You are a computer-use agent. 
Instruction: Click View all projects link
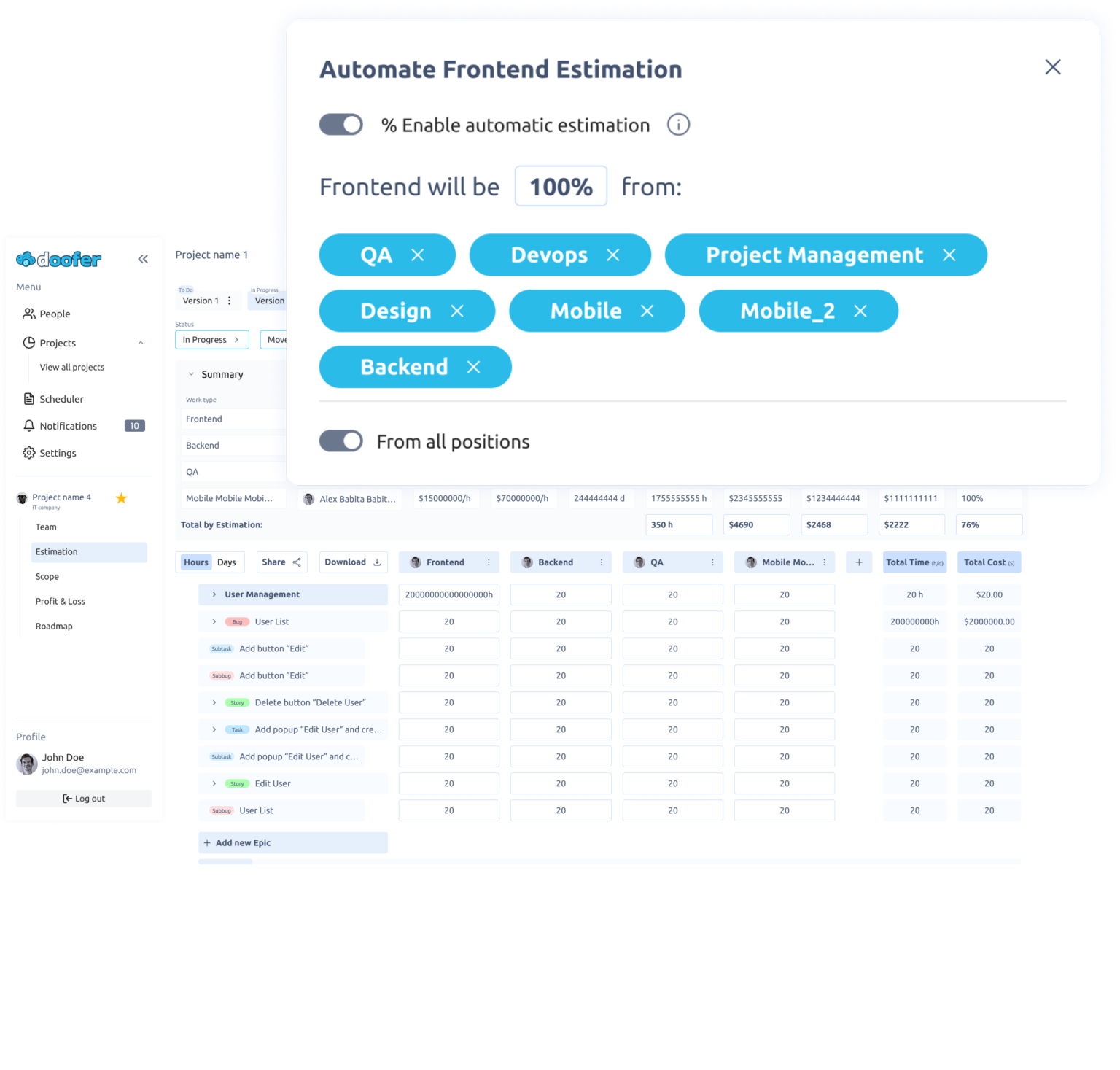click(x=71, y=367)
